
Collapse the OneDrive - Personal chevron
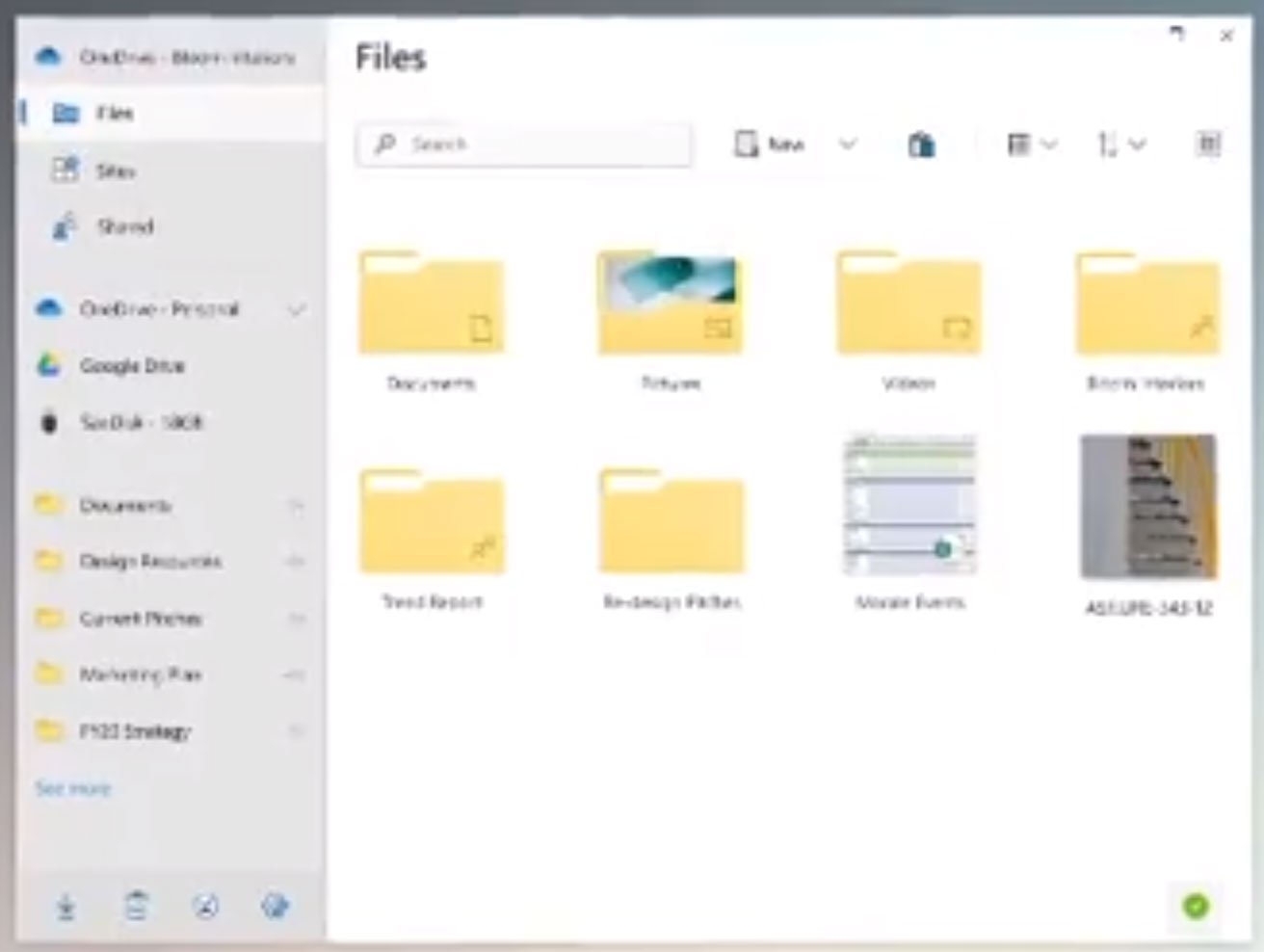(296, 309)
